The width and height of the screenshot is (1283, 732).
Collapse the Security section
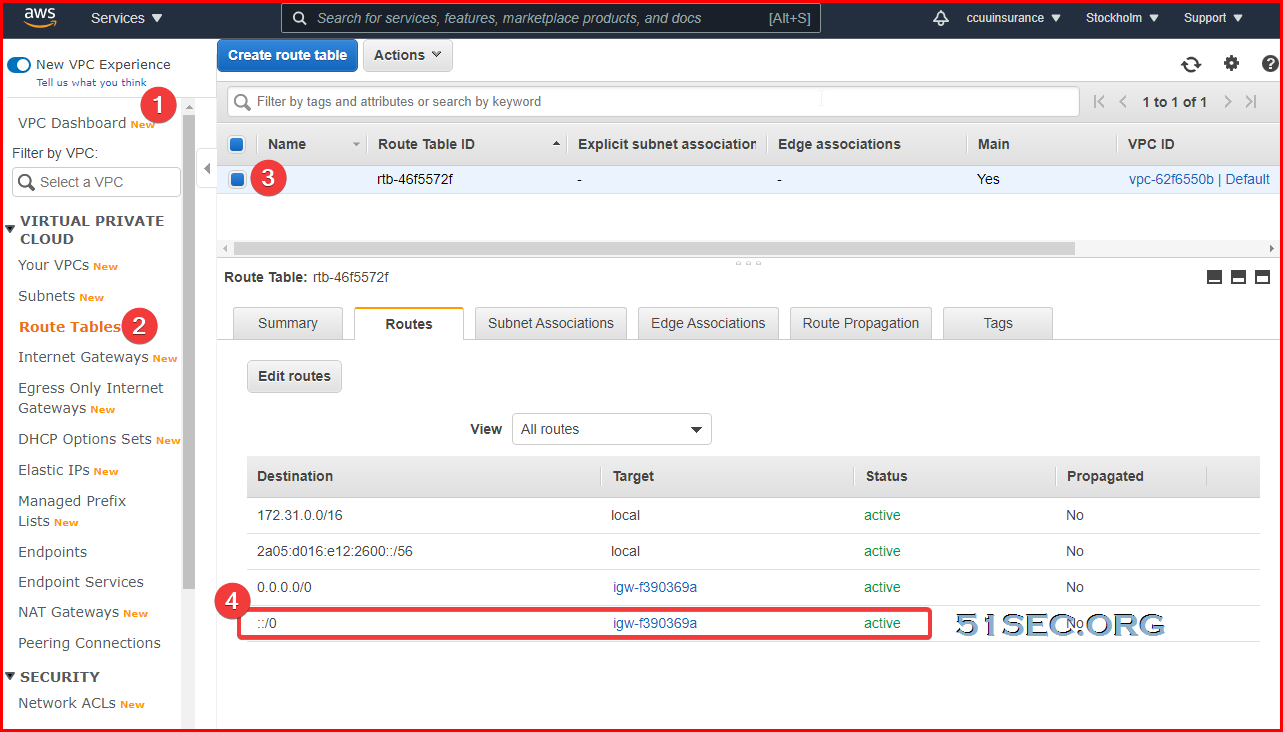[x=10, y=677]
